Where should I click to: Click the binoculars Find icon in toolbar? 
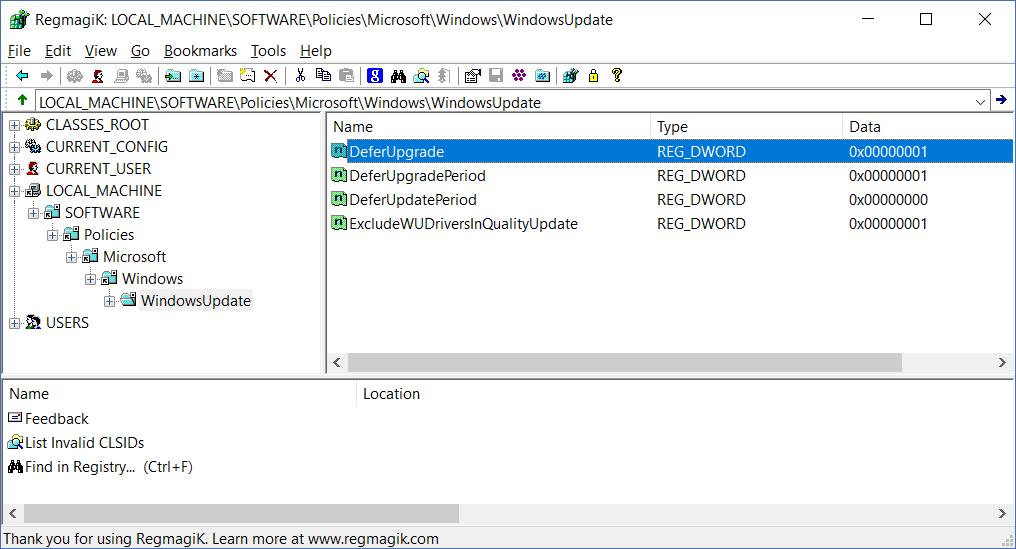click(x=398, y=76)
